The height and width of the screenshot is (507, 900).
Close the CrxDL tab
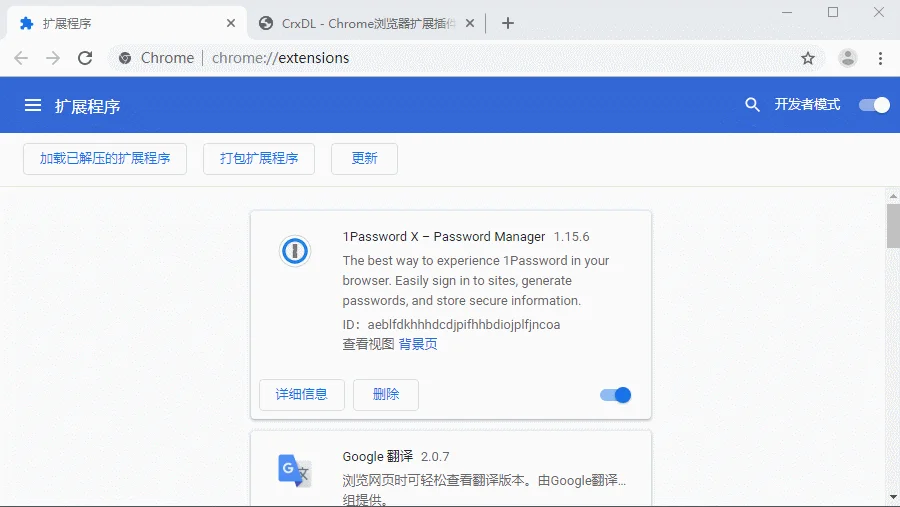pos(470,24)
